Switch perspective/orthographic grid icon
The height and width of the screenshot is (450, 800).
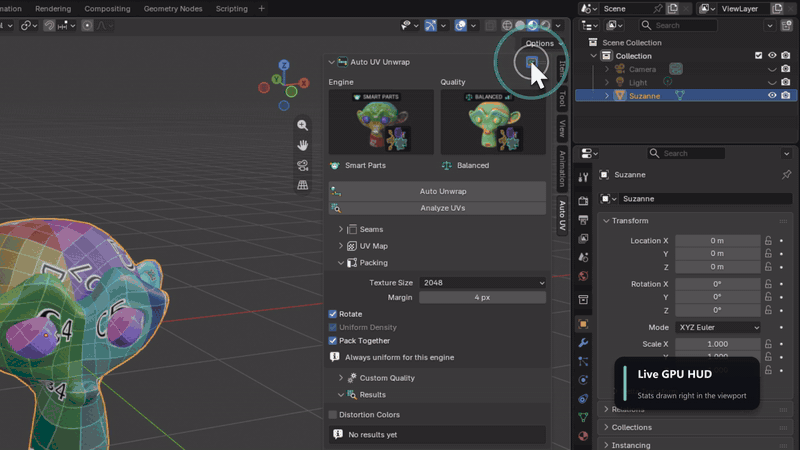[x=303, y=185]
